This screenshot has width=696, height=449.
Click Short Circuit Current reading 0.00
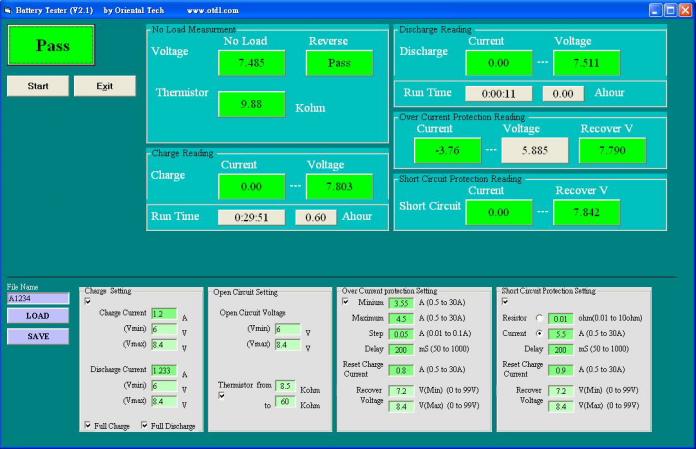click(498, 213)
